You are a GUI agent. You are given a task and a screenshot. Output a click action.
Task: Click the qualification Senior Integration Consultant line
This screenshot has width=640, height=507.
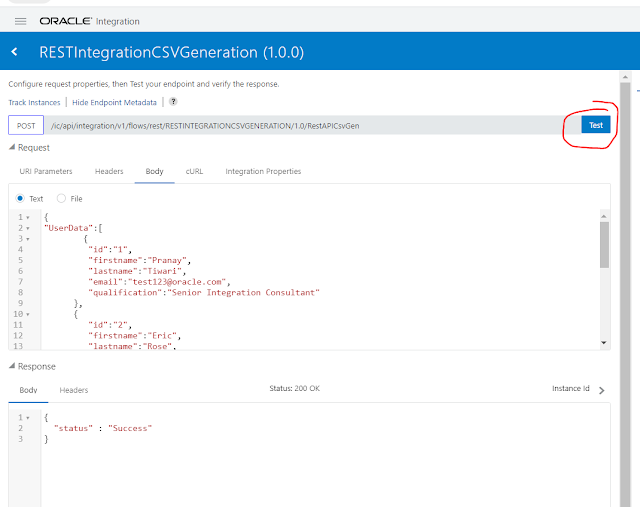204,293
